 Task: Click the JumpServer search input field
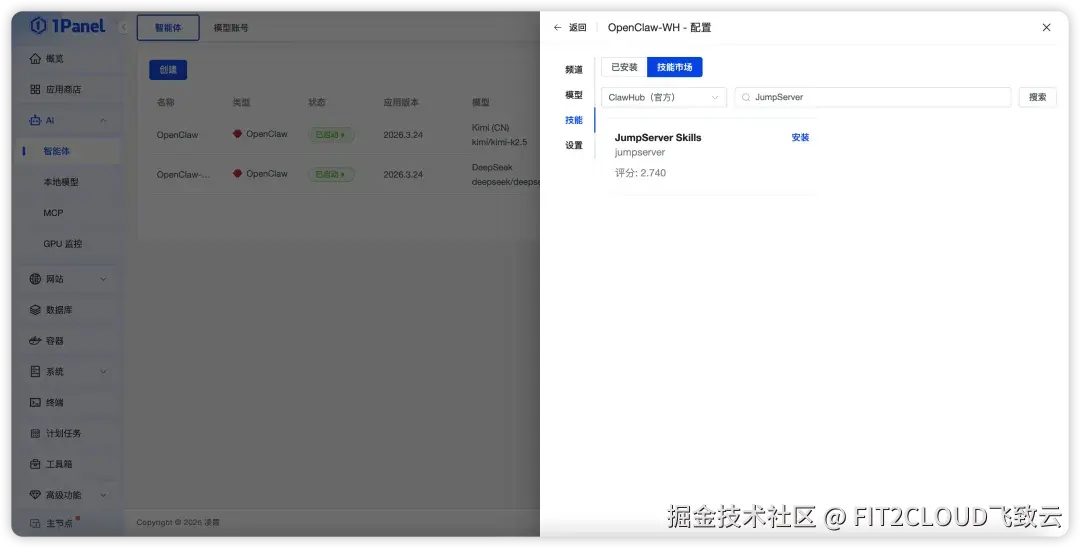tap(873, 97)
